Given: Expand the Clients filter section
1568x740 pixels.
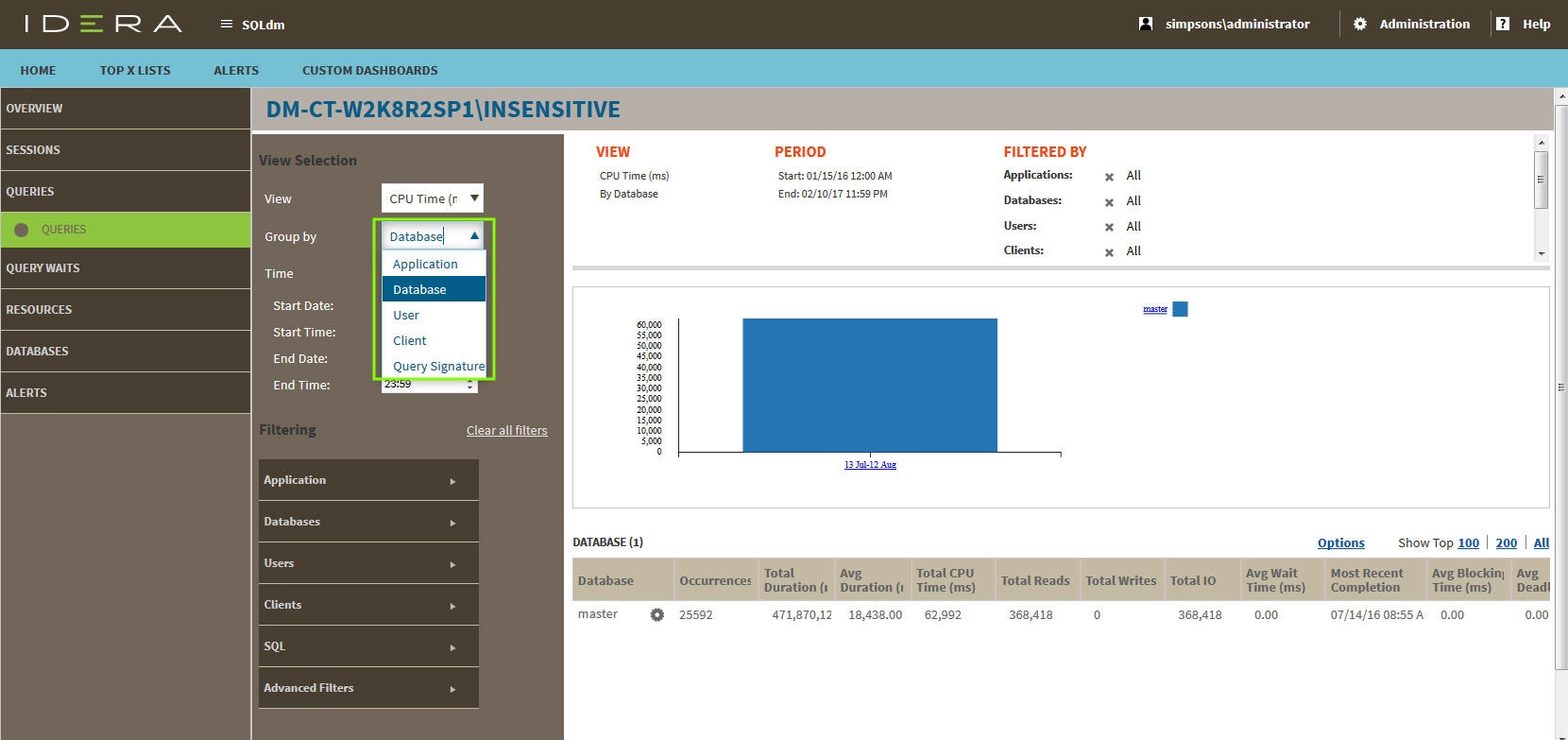Looking at the screenshot, I should (368, 605).
